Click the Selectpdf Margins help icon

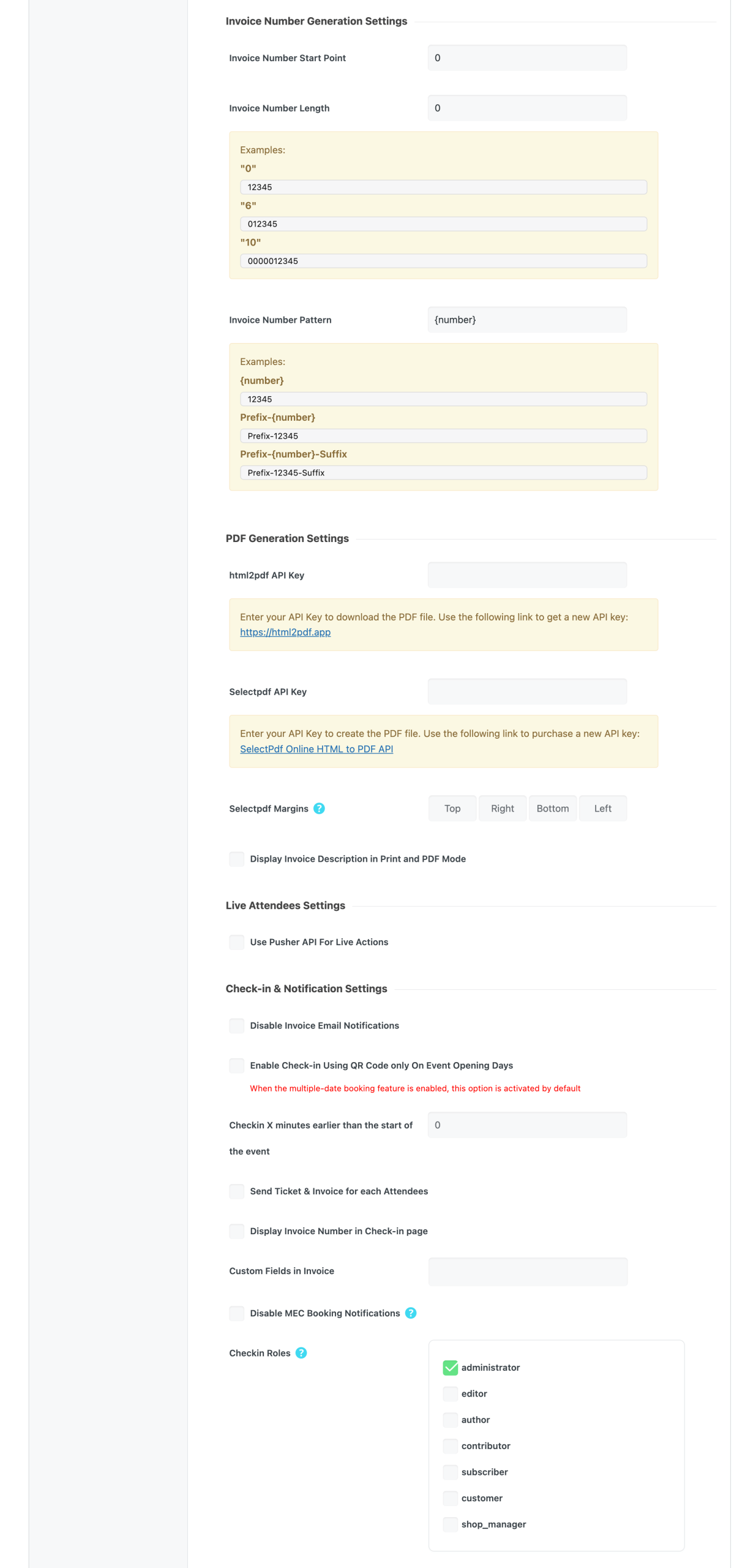[319, 809]
